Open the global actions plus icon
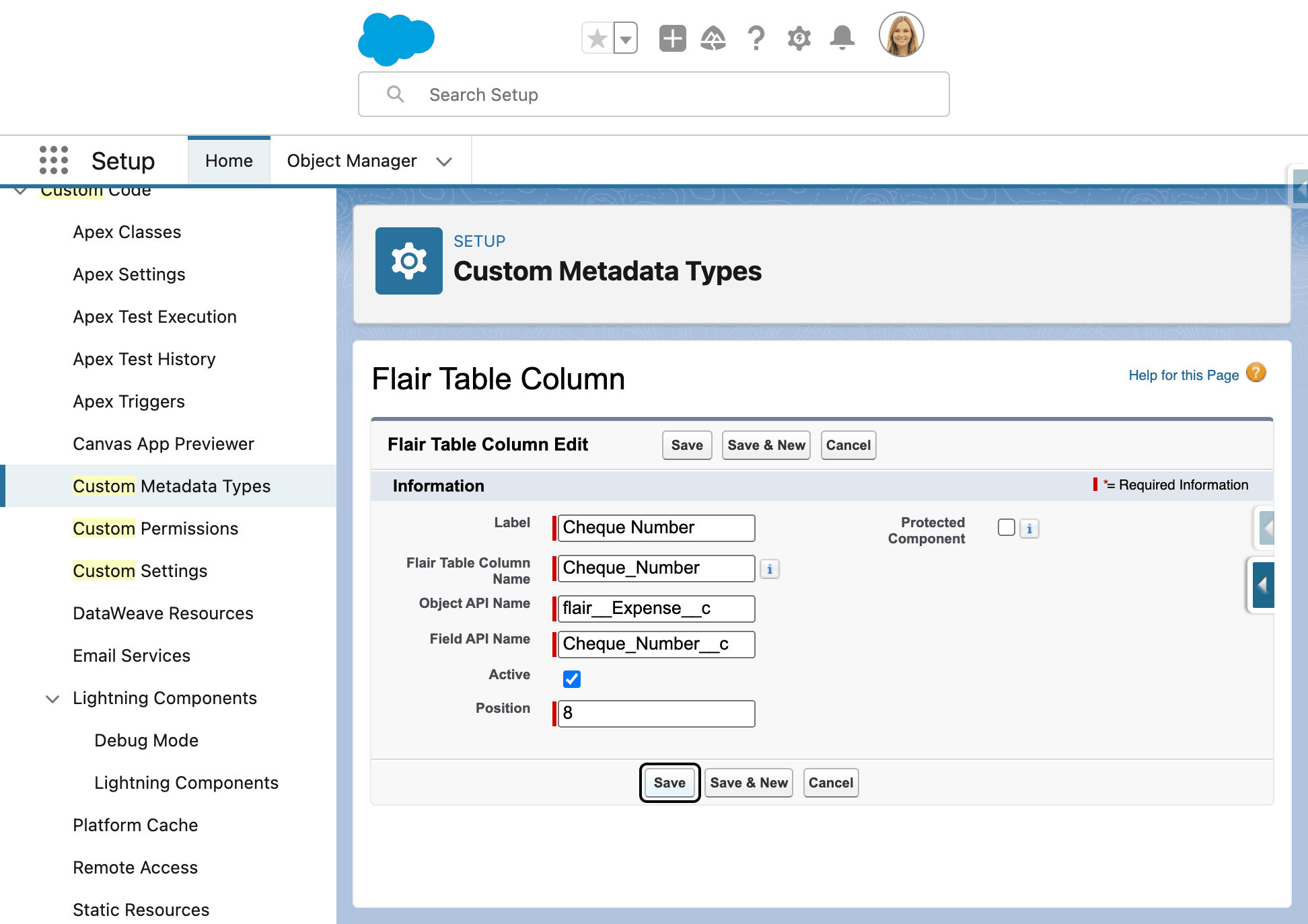This screenshot has width=1308, height=924. (672, 38)
